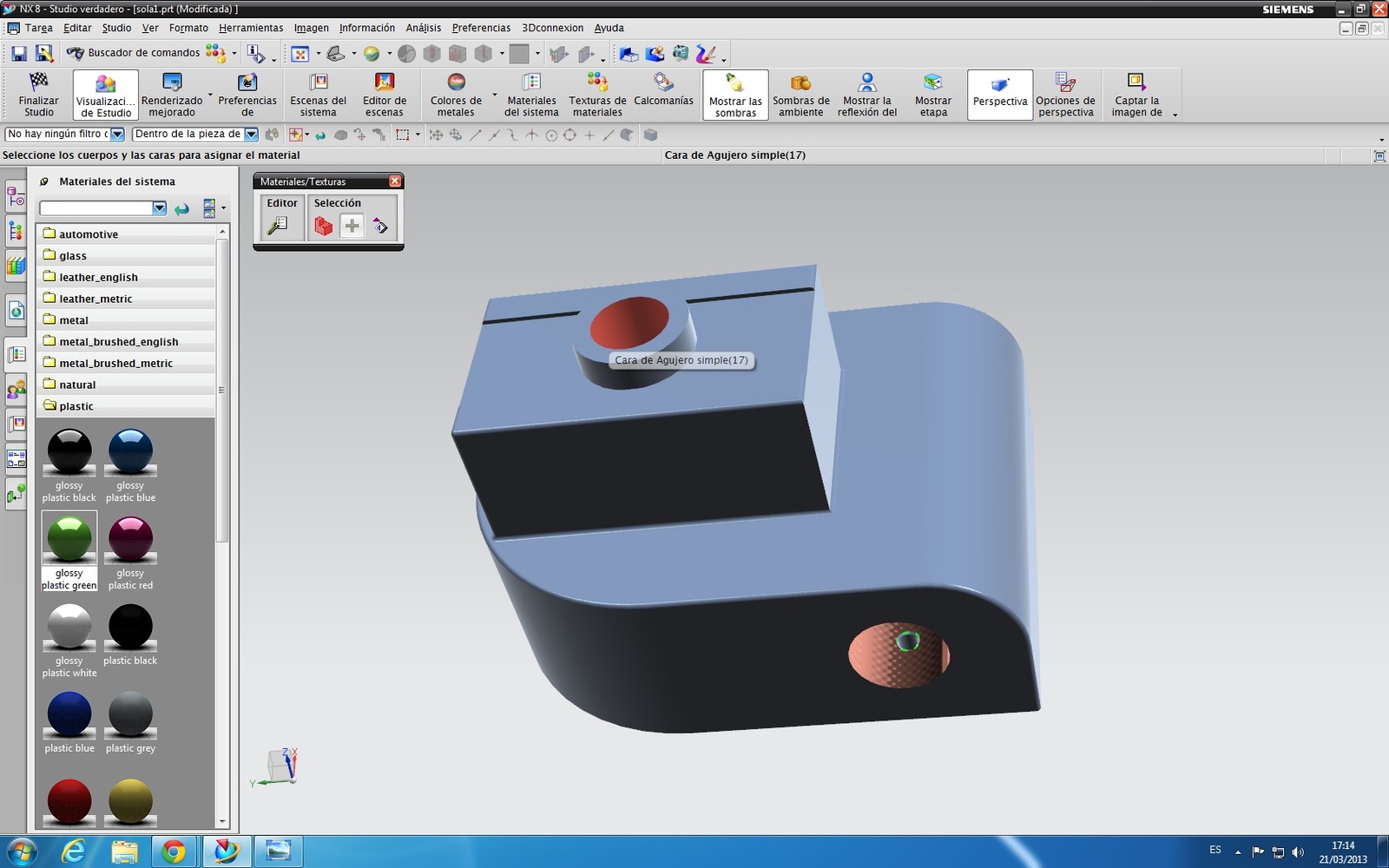Click the volume icon in system tray
The width and height of the screenshot is (1389, 868).
click(x=1298, y=852)
